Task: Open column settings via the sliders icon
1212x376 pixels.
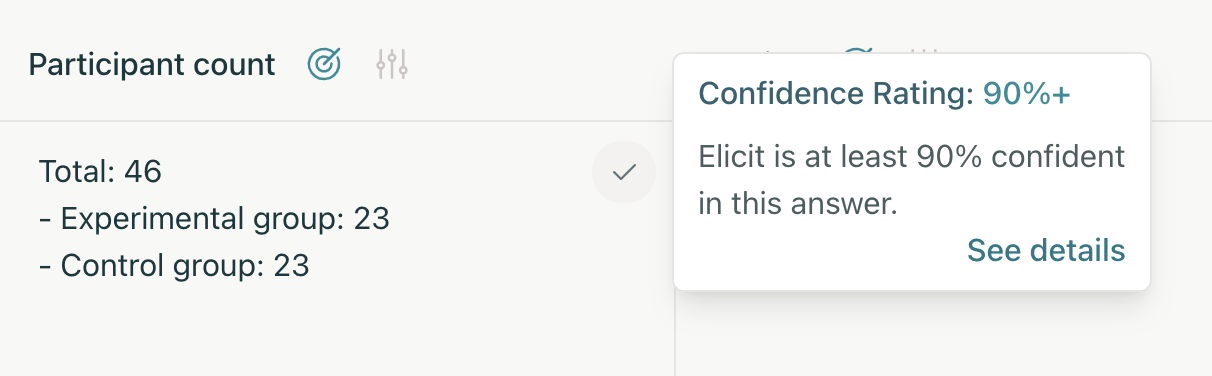Action: coord(392,65)
